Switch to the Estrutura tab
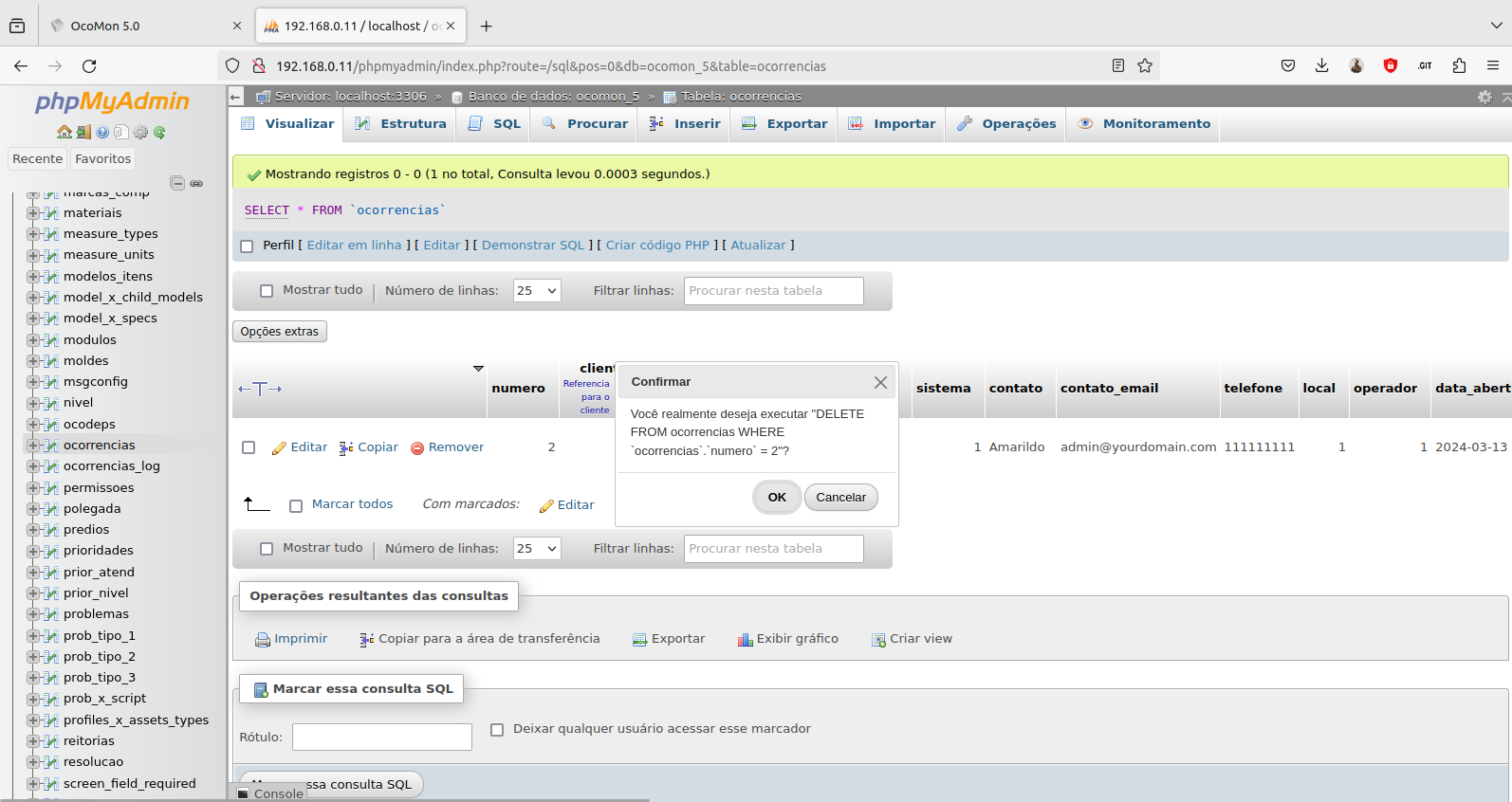Screen dimensions: 1512x802 tap(400, 124)
